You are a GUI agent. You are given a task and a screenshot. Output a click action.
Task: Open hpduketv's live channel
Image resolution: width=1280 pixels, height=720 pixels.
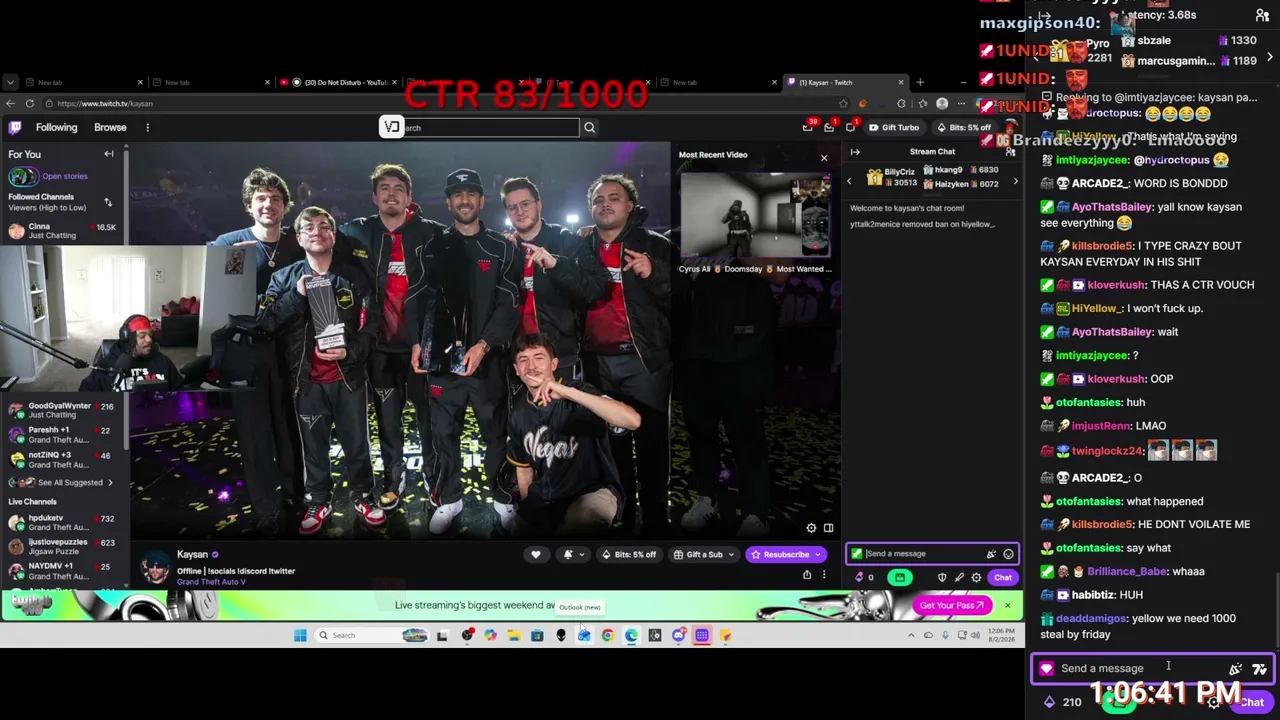click(62, 523)
